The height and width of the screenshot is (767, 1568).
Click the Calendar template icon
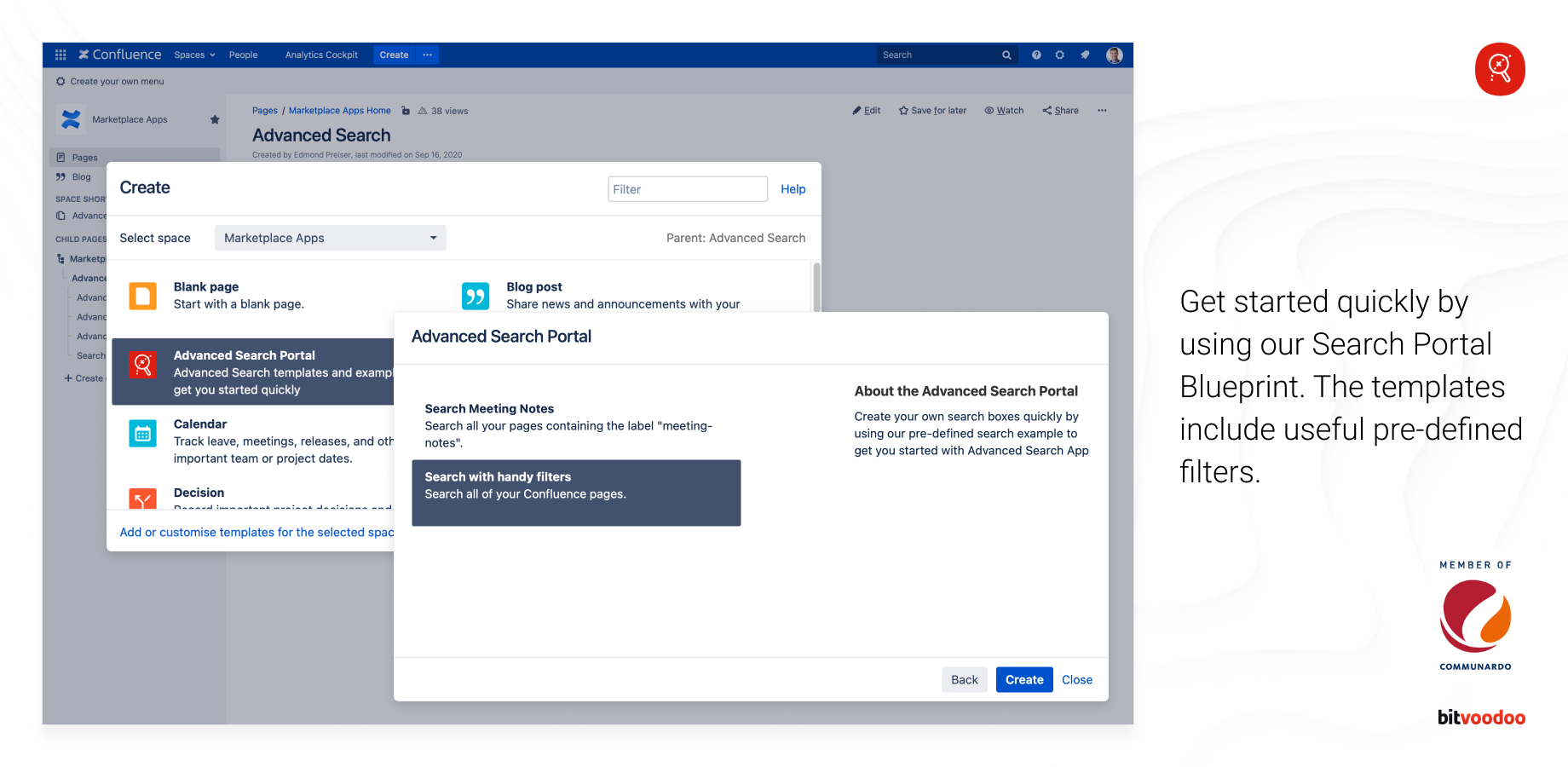[x=142, y=433]
